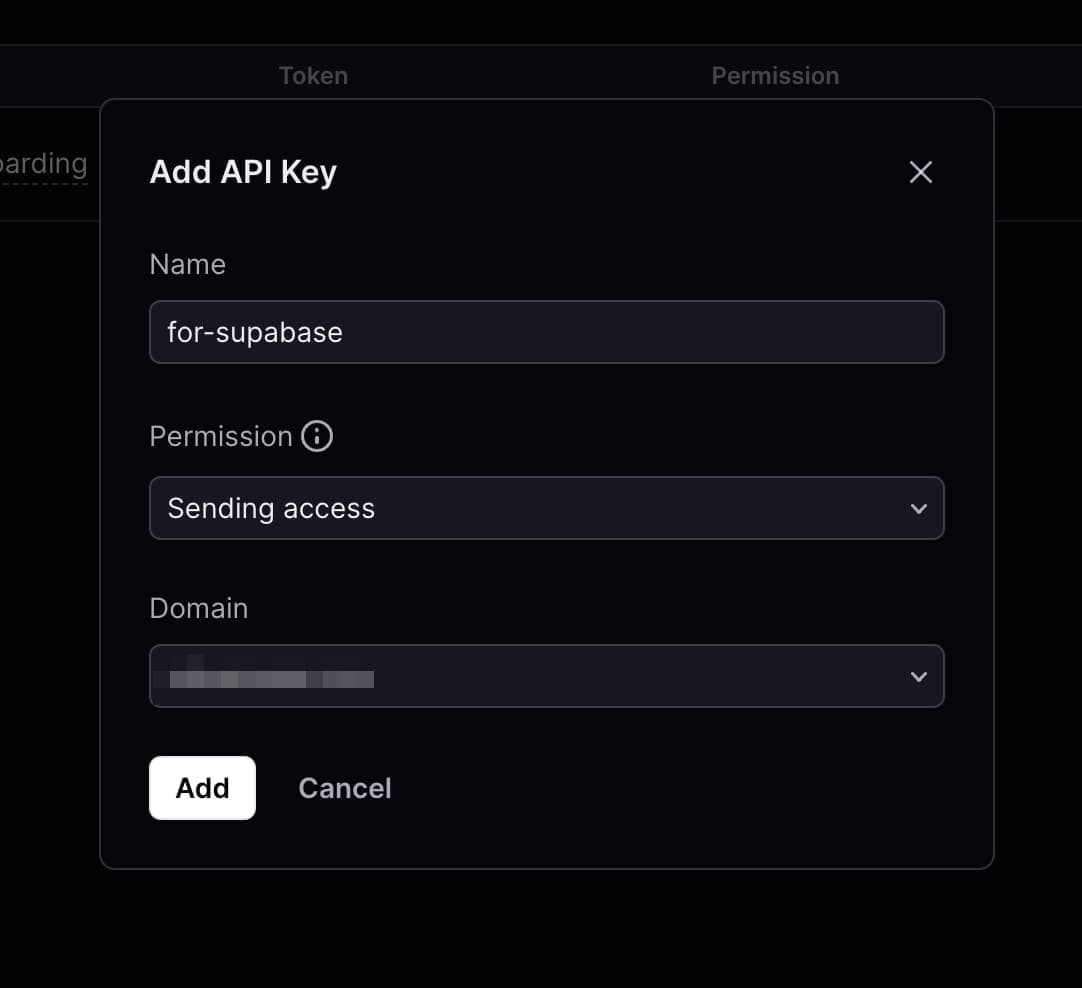The width and height of the screenshot is (1082, 988).
Task: Click the Permission info icon
Action: coord(317,436)
